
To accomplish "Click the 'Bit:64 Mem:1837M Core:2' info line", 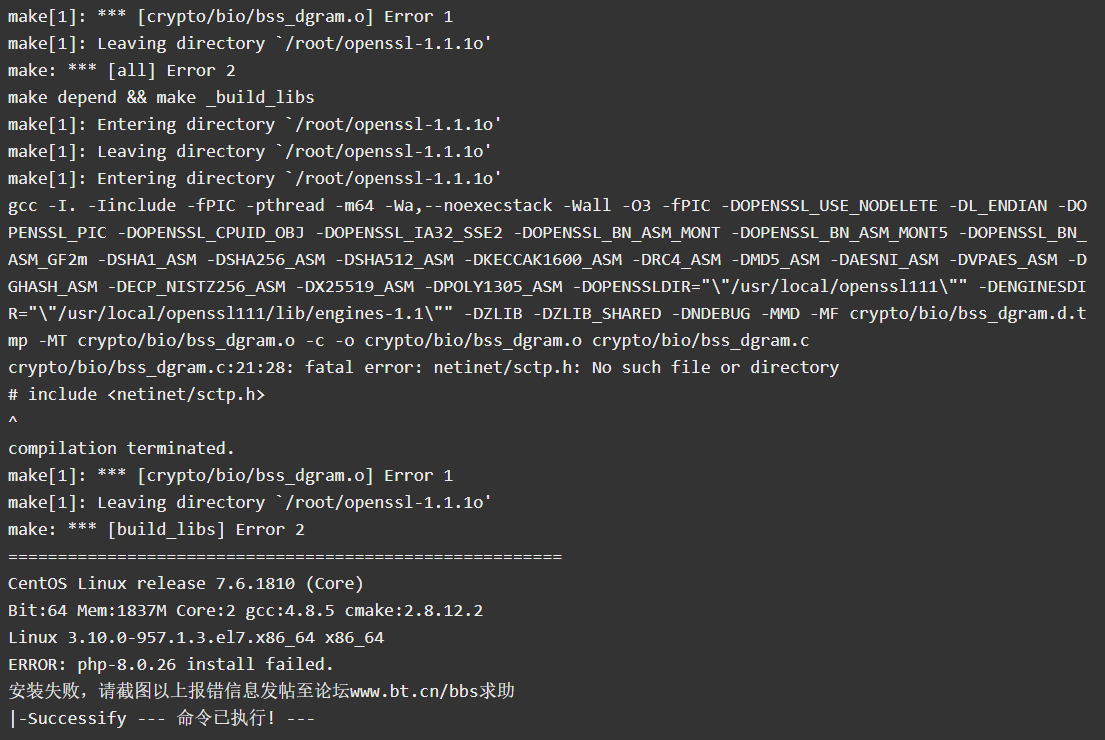I will (246, 610).
